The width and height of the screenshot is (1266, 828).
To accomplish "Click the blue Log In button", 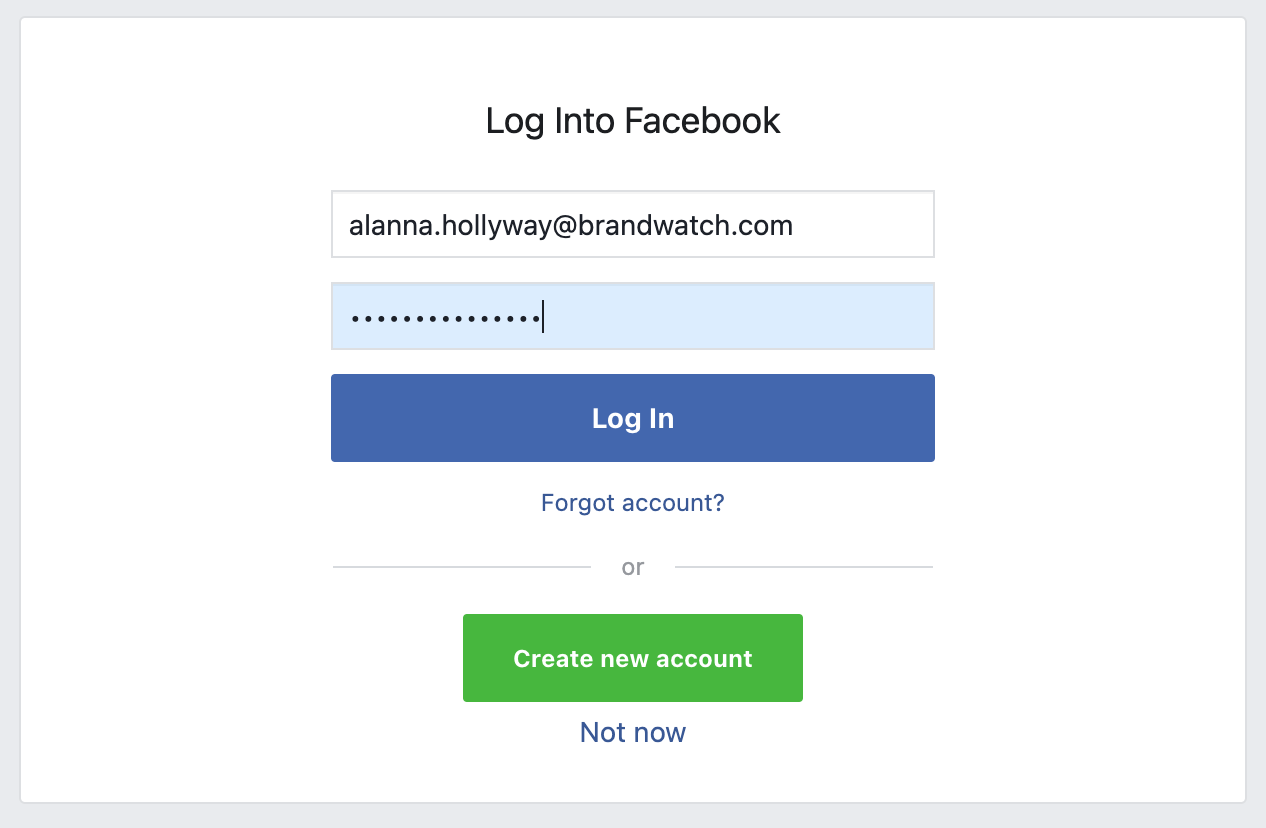I will (x=632, y=418).
